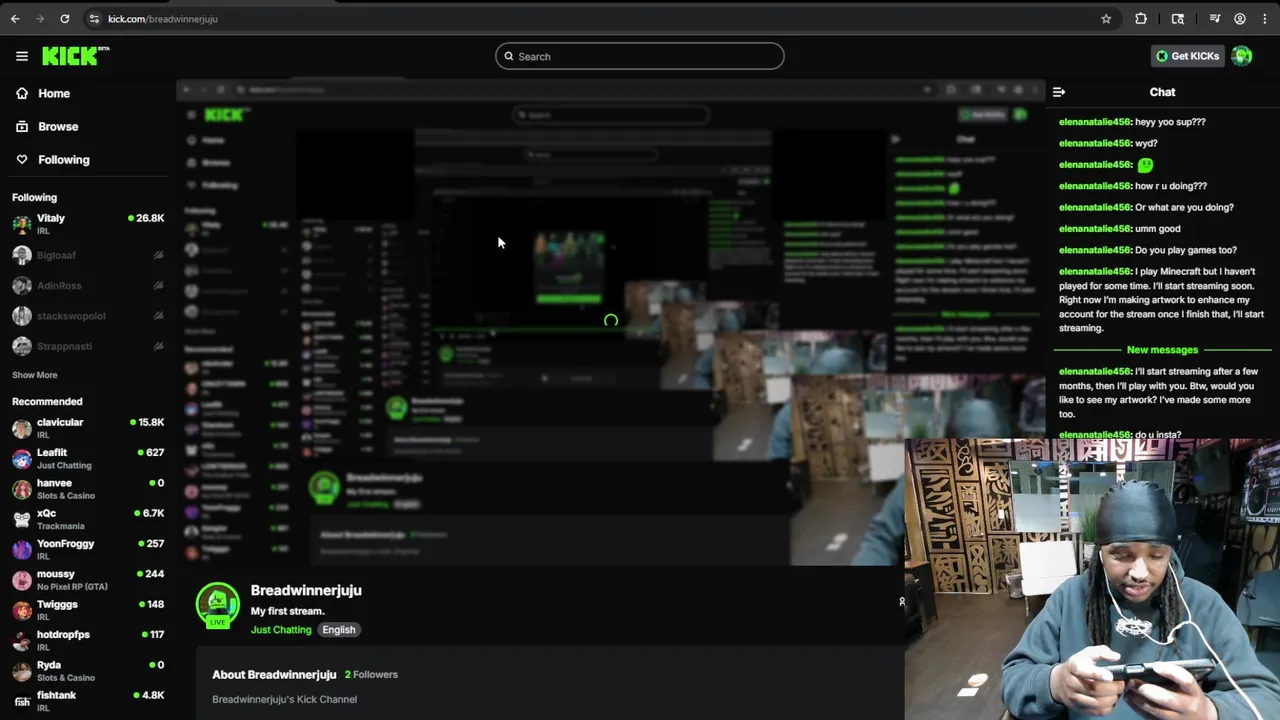This screenshot has height=720, width=1280.
Task: Open the media controls icon
Action: pos(1215,19)
